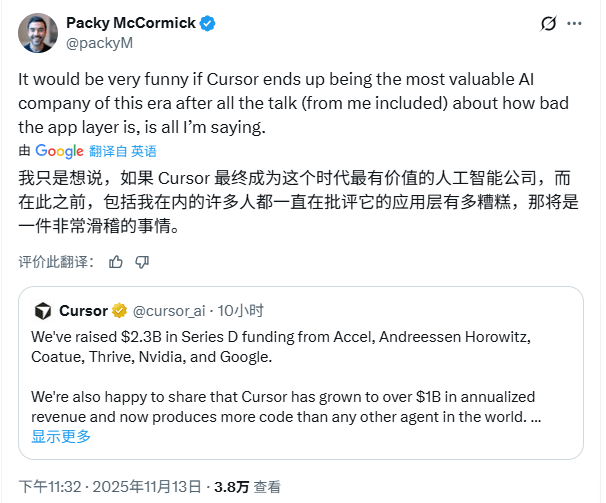This screenshot has width=606, height=503.
Task: Open Packy McCormick's profile name link
Action: point(130,24)
